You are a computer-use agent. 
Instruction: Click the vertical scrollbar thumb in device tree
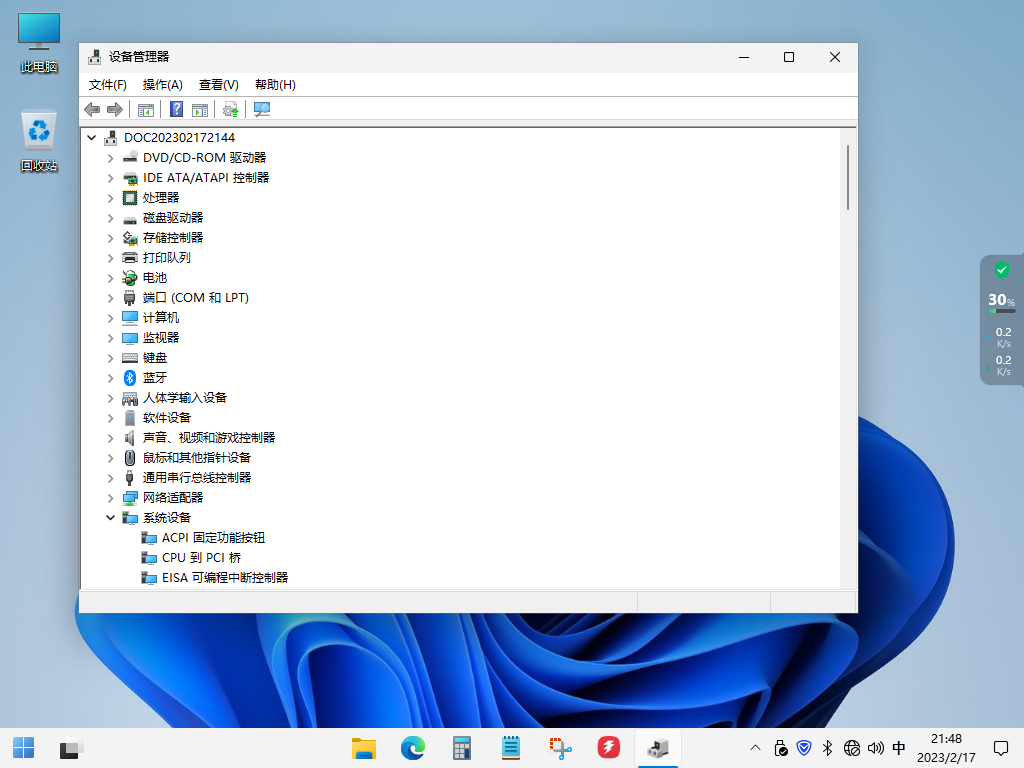(x=848, y=178)
